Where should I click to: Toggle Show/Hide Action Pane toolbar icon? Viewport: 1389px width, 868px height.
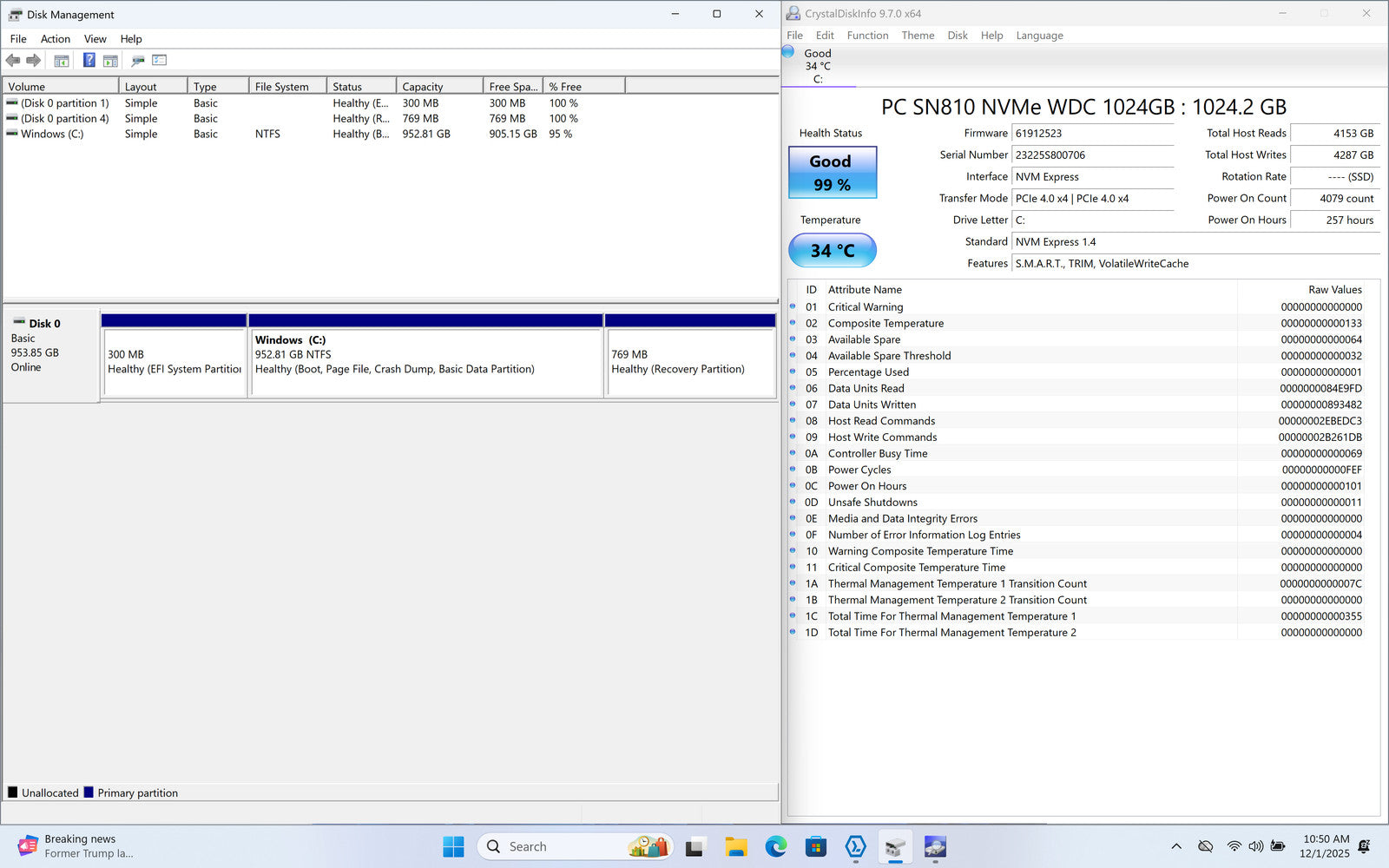pyautogui.click(x=110, y=61)
